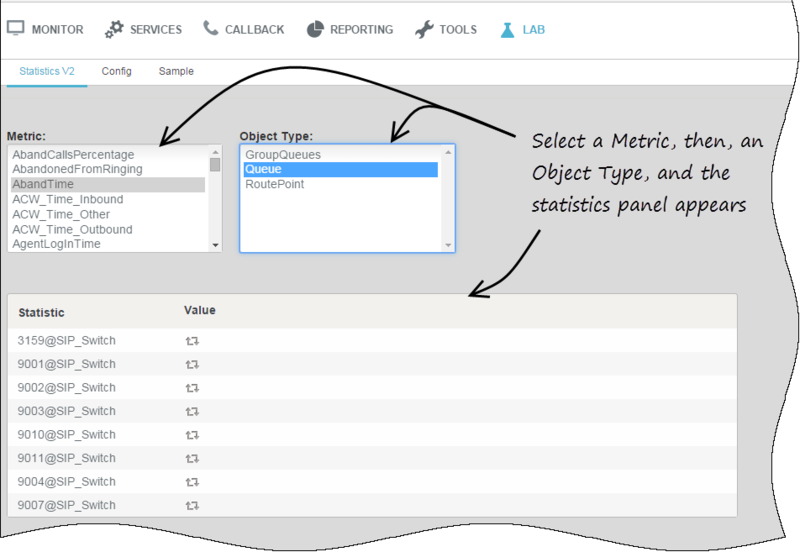Image resolution: width=800 pixels, height=552 pixels.
Task: Switch to the Statistics V2 tab
Action: 47,71
